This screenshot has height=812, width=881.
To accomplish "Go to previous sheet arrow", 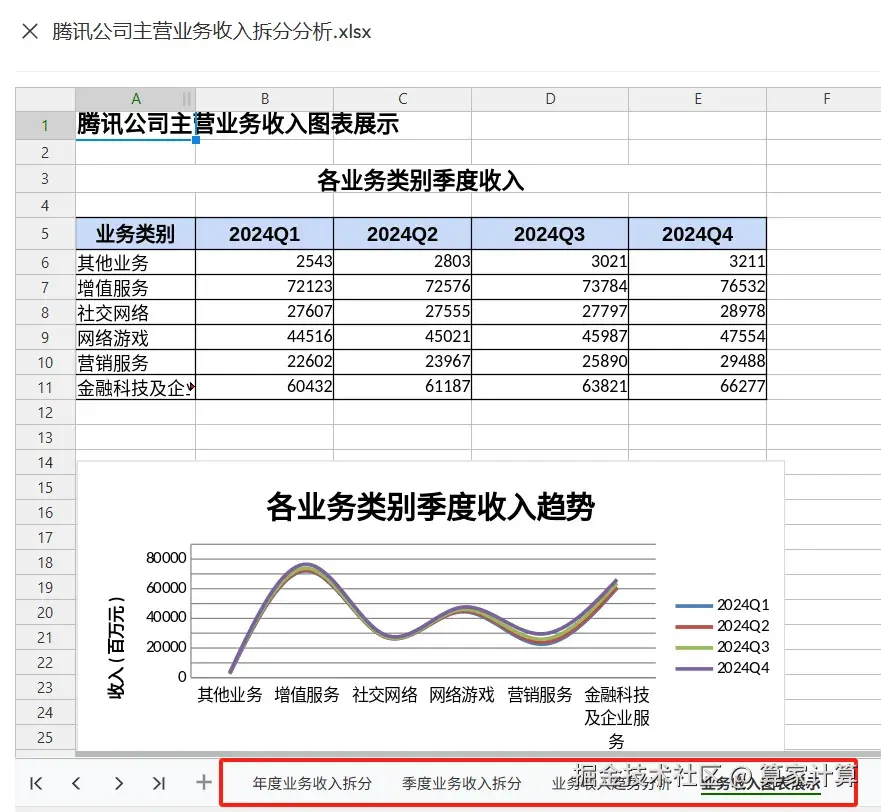I will [77, 783].
